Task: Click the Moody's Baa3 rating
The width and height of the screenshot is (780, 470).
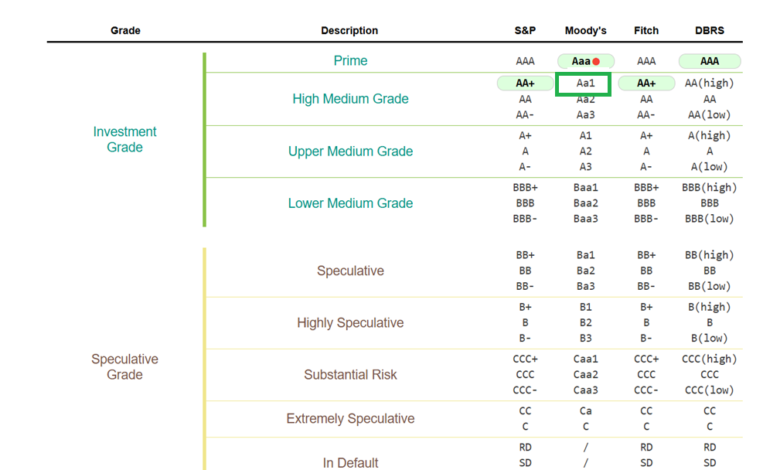Action: 585,218
